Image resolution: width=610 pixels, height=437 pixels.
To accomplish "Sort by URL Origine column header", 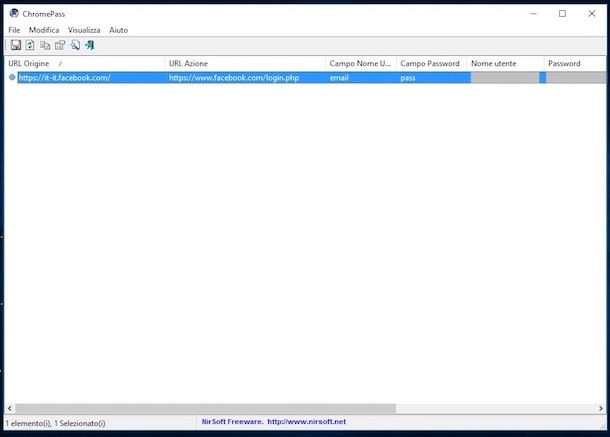I will click(x=84, y=63).
